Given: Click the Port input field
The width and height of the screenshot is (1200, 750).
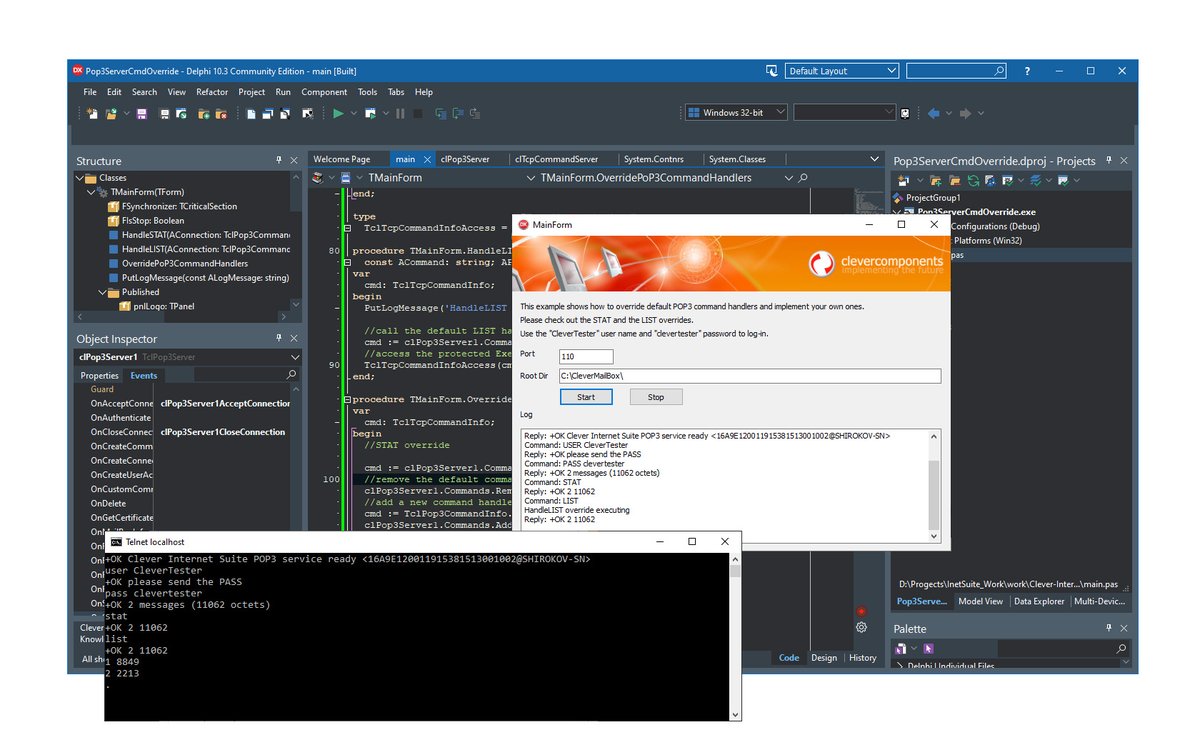Looking at the screenshot, I should (586, 356).
